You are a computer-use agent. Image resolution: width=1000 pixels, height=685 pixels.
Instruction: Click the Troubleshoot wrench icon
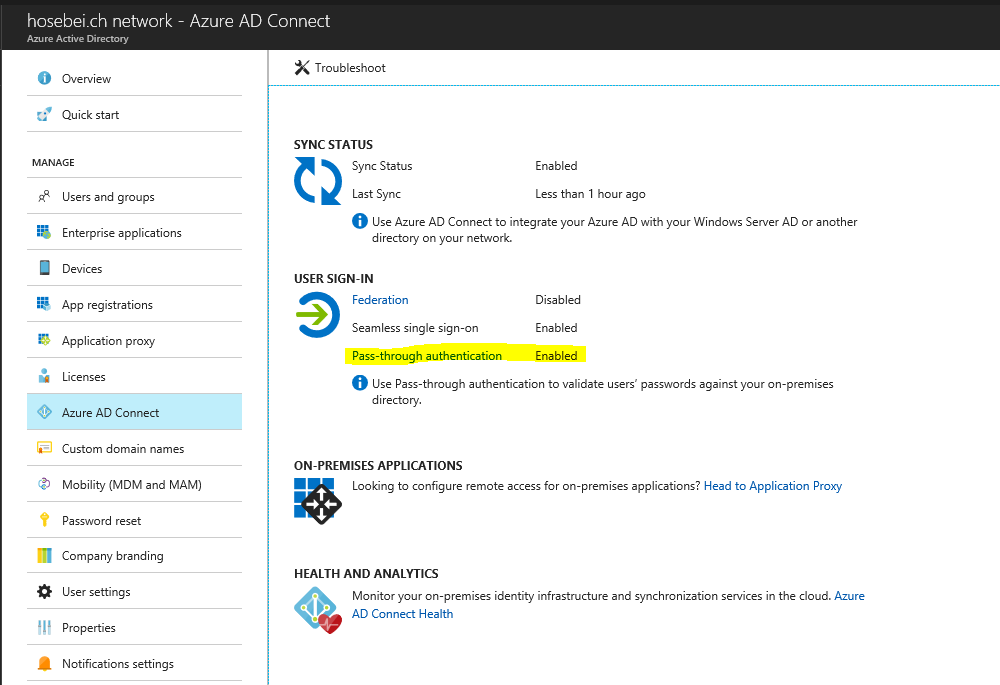pos(302,68)
